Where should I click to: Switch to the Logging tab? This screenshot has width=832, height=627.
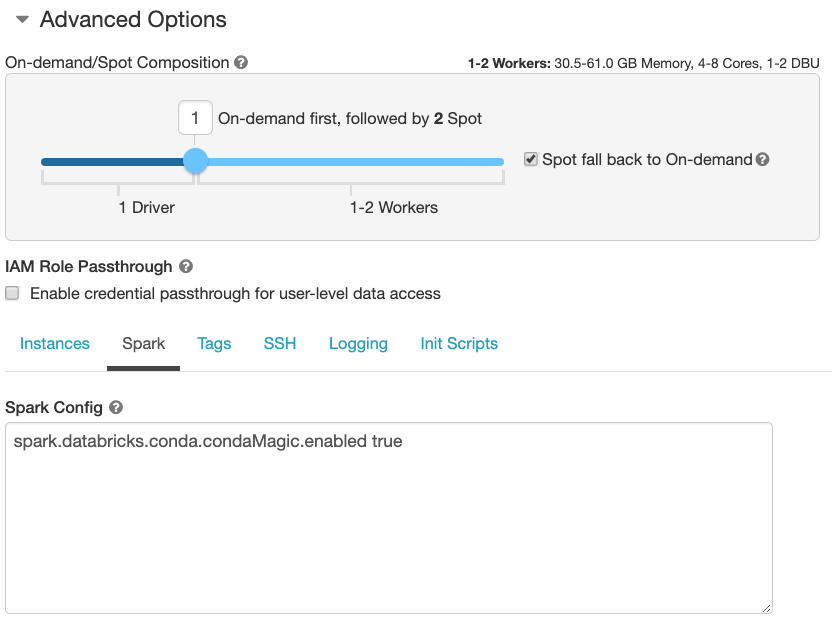click(358, 344)
